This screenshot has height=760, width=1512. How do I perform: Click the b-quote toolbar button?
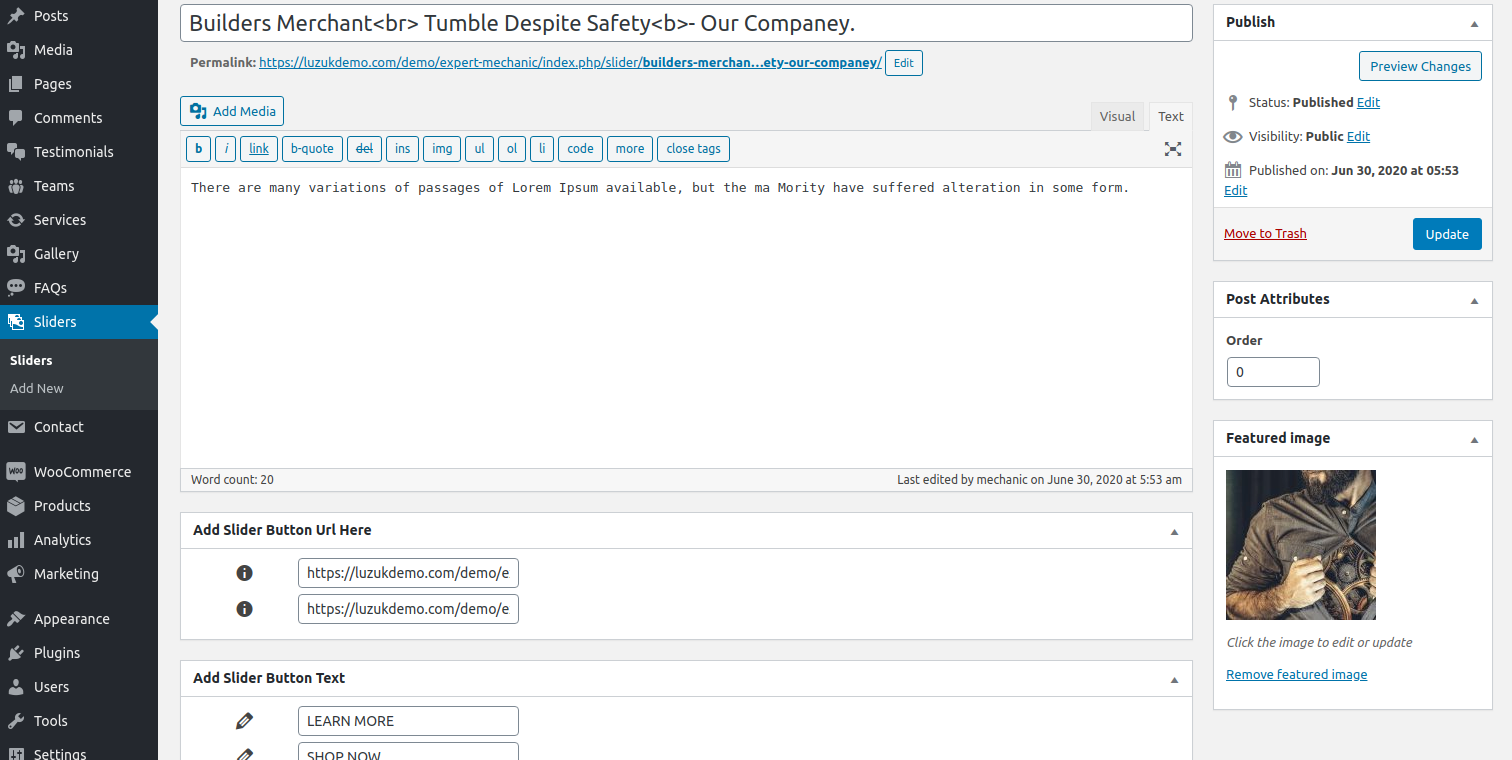point(312,149)
